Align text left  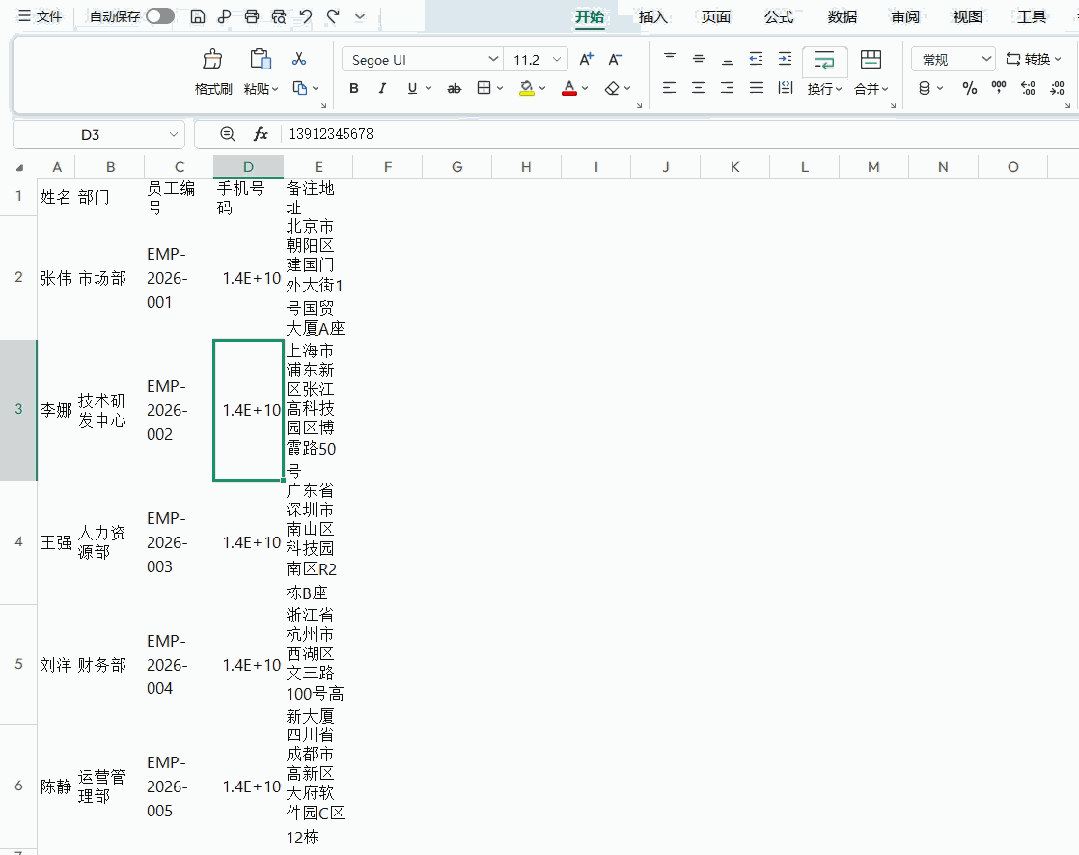click(x=669, y=87)
